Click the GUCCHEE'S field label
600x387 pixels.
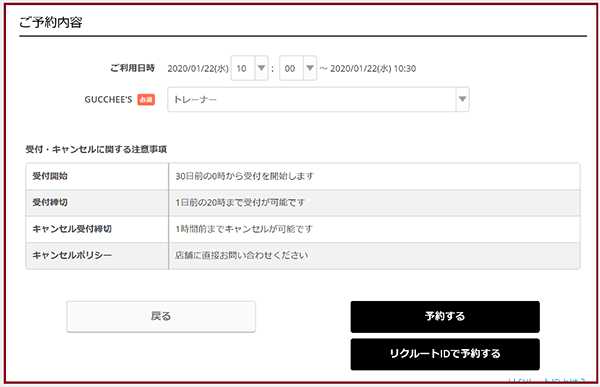[108, 100]
